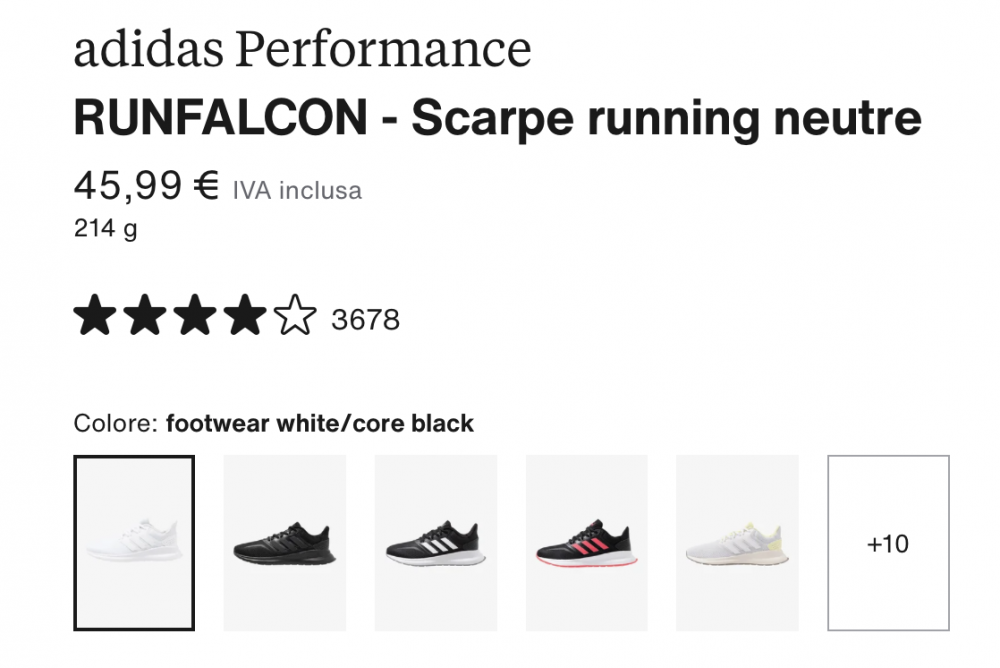
Task: Choose the black shoe with white stripes
Action: pyautogui.click(x=436, y=543)
